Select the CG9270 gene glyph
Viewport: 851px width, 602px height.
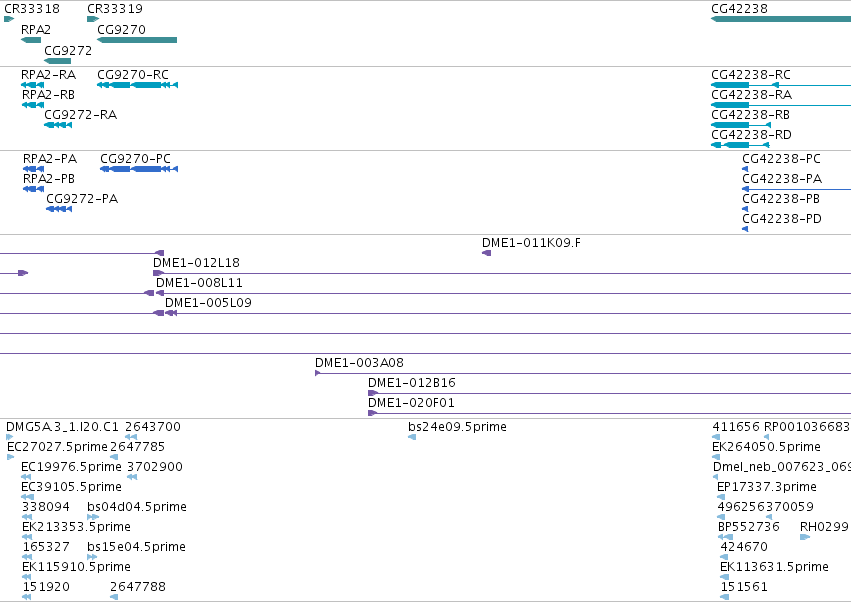pos(137,40)
